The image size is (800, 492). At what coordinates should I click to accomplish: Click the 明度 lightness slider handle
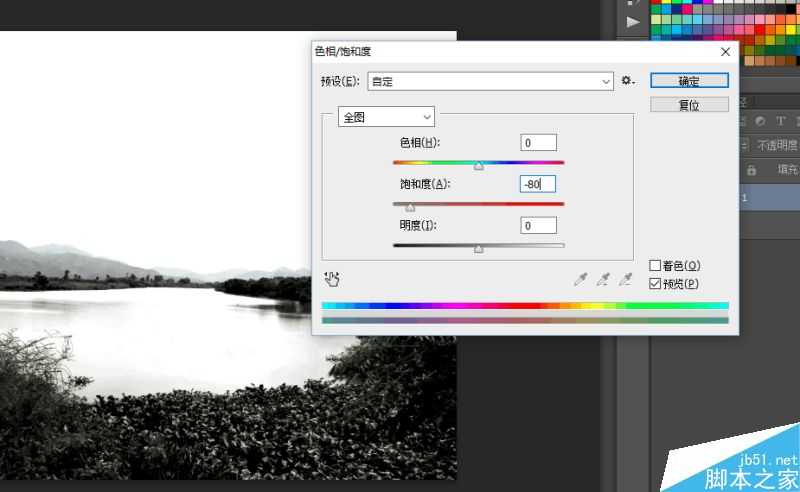[x=478, y=249]
